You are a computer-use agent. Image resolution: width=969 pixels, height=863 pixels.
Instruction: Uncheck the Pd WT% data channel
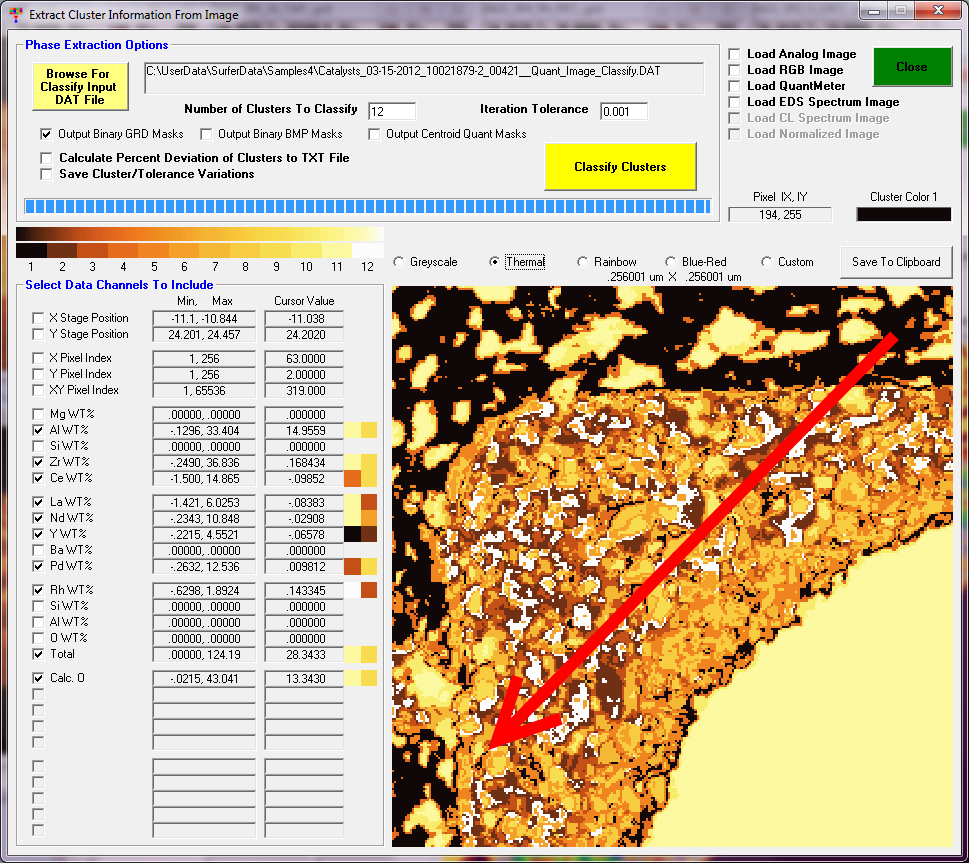(38, 566)
